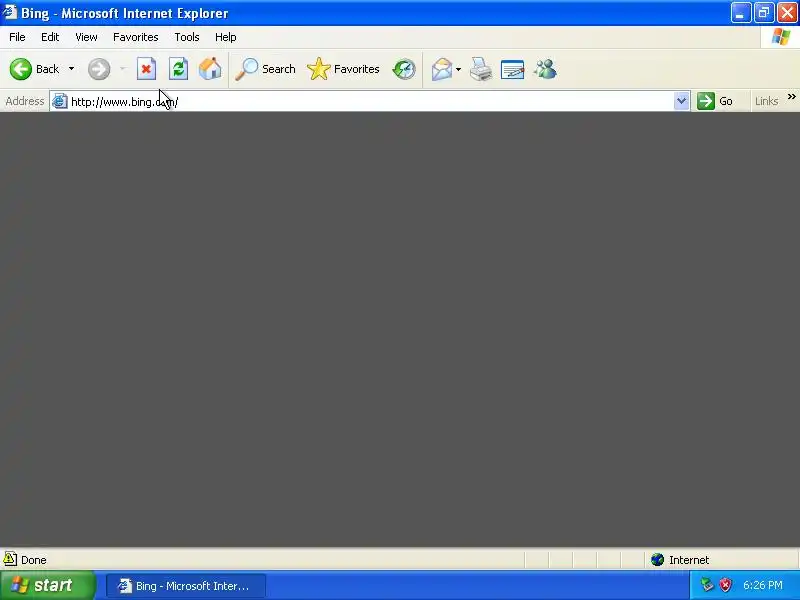Open the Favorites menu in menu bar
Image resolution: width=800 pixels, height=600 pixels.
click(x=136, y=37)
